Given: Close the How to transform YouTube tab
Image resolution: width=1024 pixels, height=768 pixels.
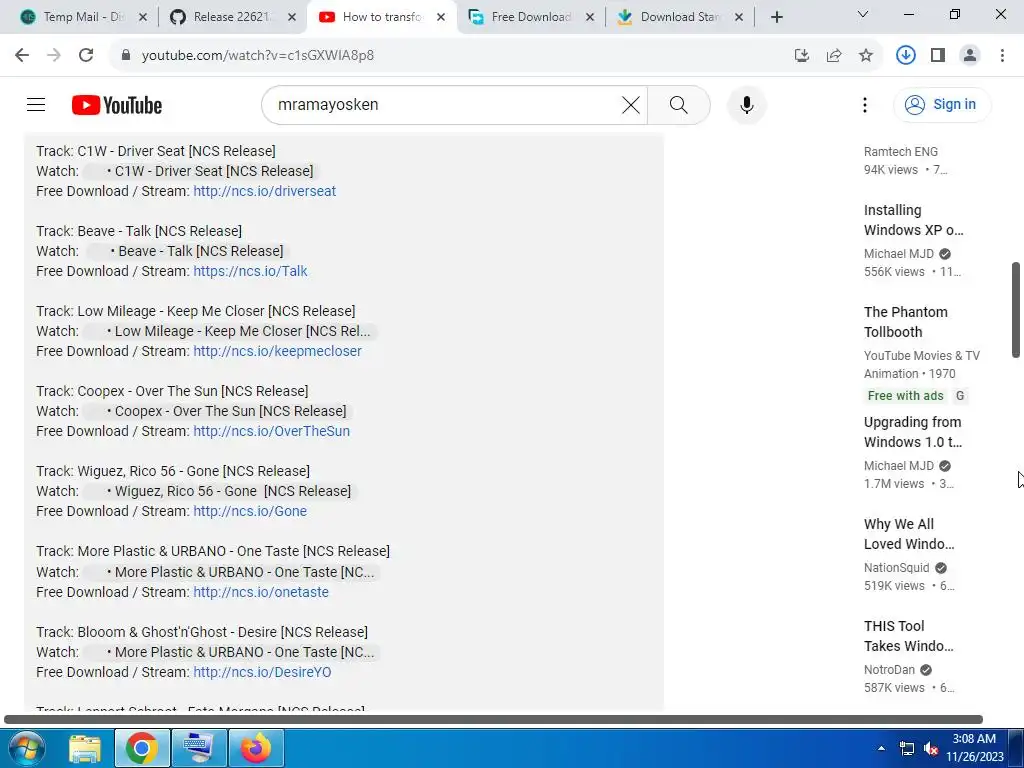Looking at the screenshot, I should point(441,17).
